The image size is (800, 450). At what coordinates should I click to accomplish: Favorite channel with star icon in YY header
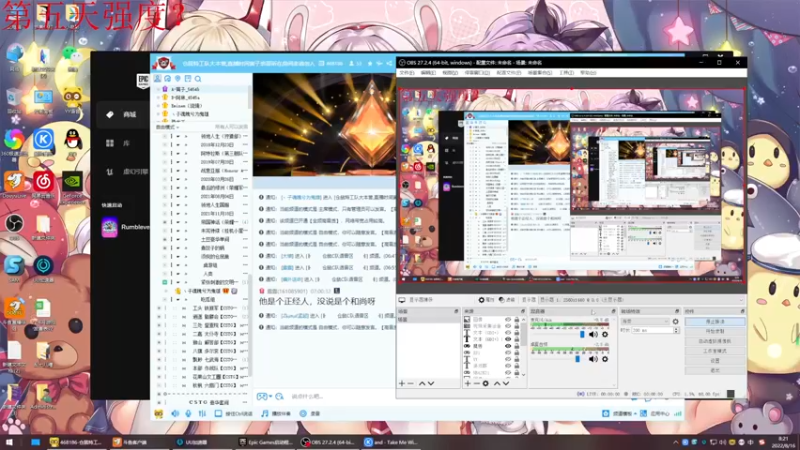[x=370, y=63]
